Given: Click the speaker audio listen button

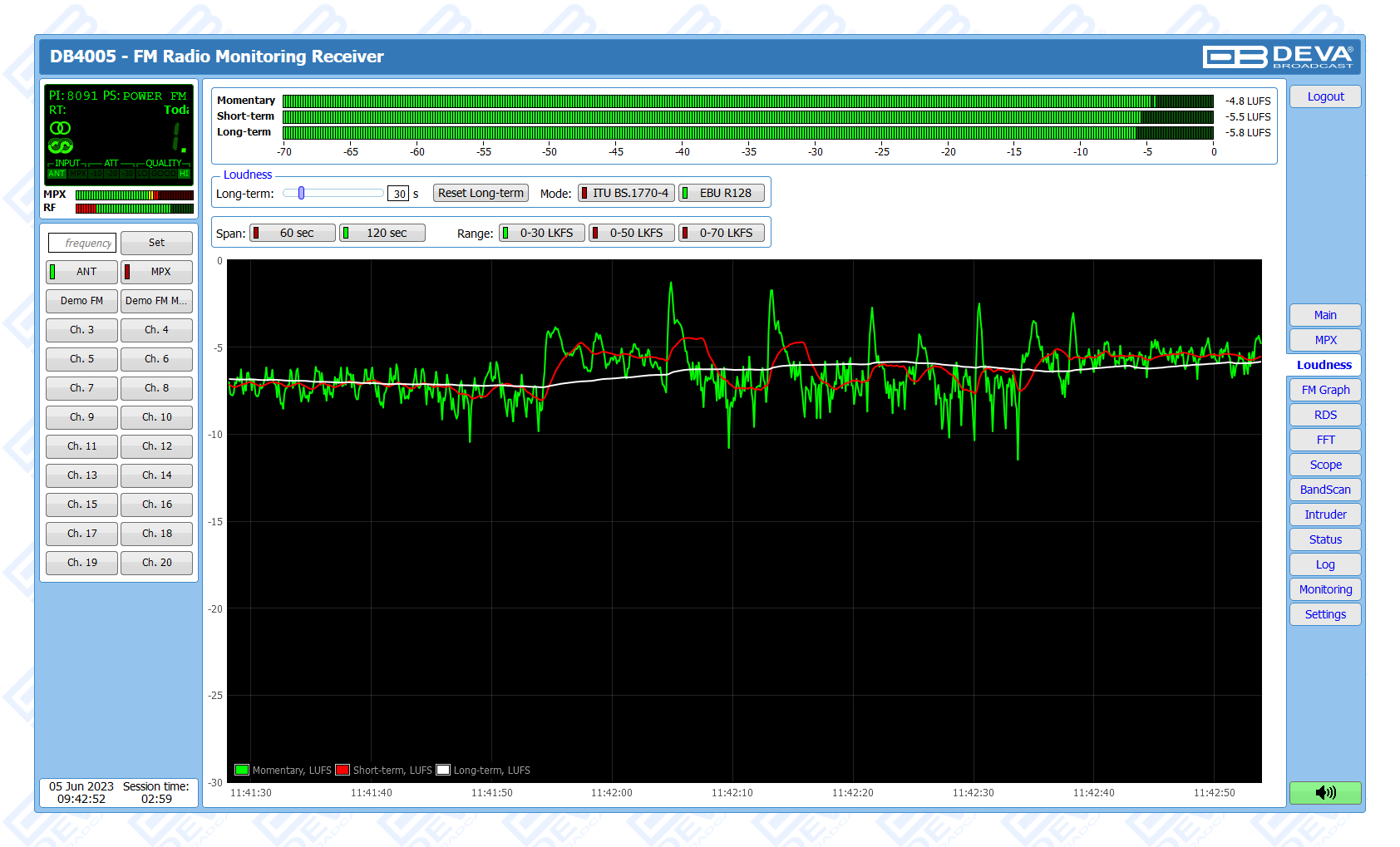Looking at the screenshot, I should (1325, 792).
